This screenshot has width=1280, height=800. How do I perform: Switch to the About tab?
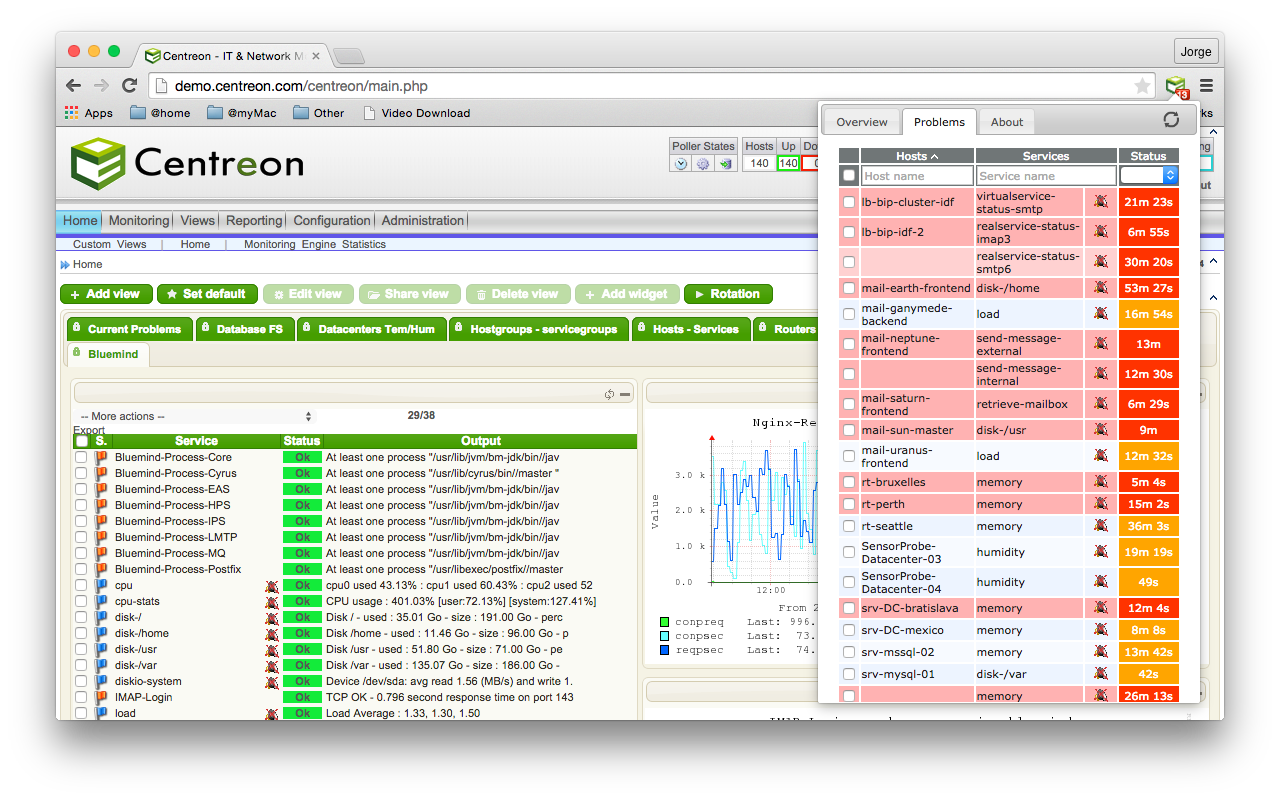click(1007, 122)
